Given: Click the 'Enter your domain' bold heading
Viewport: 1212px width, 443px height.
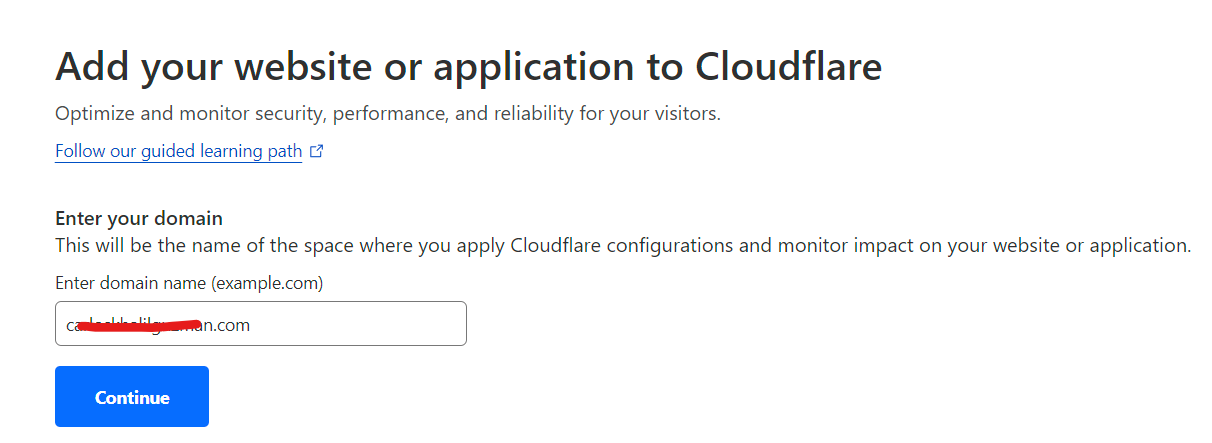Looking at the screenshot, I should click(x=139, y=218).
